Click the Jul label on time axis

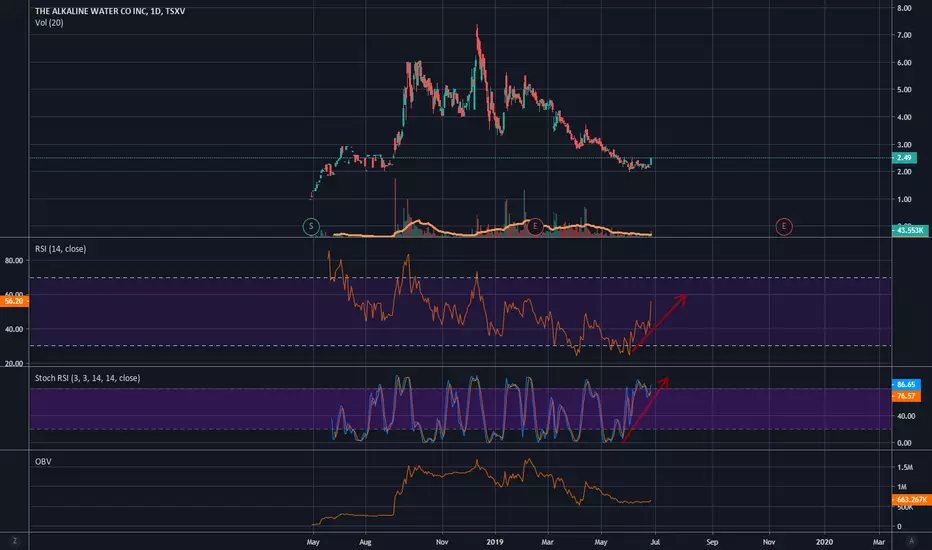pyautogui.click(x=655, y=542)
